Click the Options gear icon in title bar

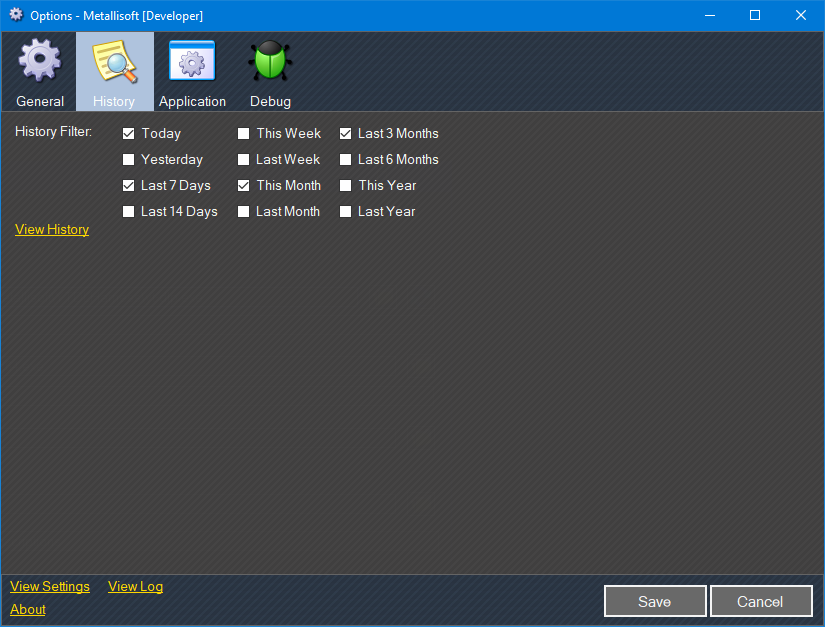point(16,15)
